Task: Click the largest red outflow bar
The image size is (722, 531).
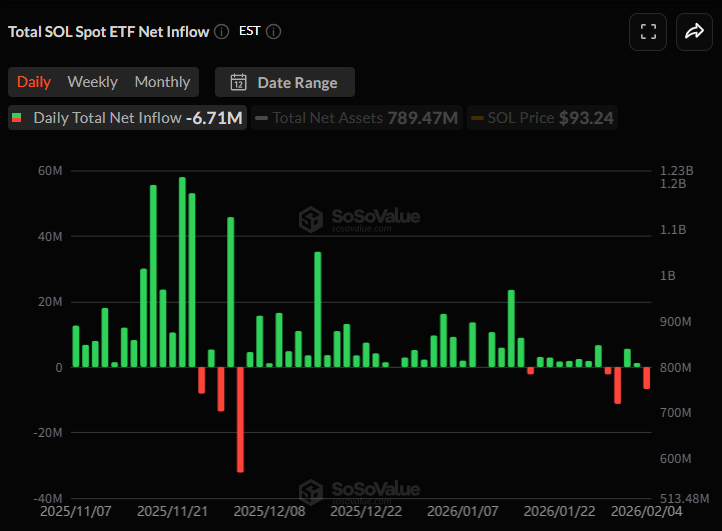Action: (240, 419)
